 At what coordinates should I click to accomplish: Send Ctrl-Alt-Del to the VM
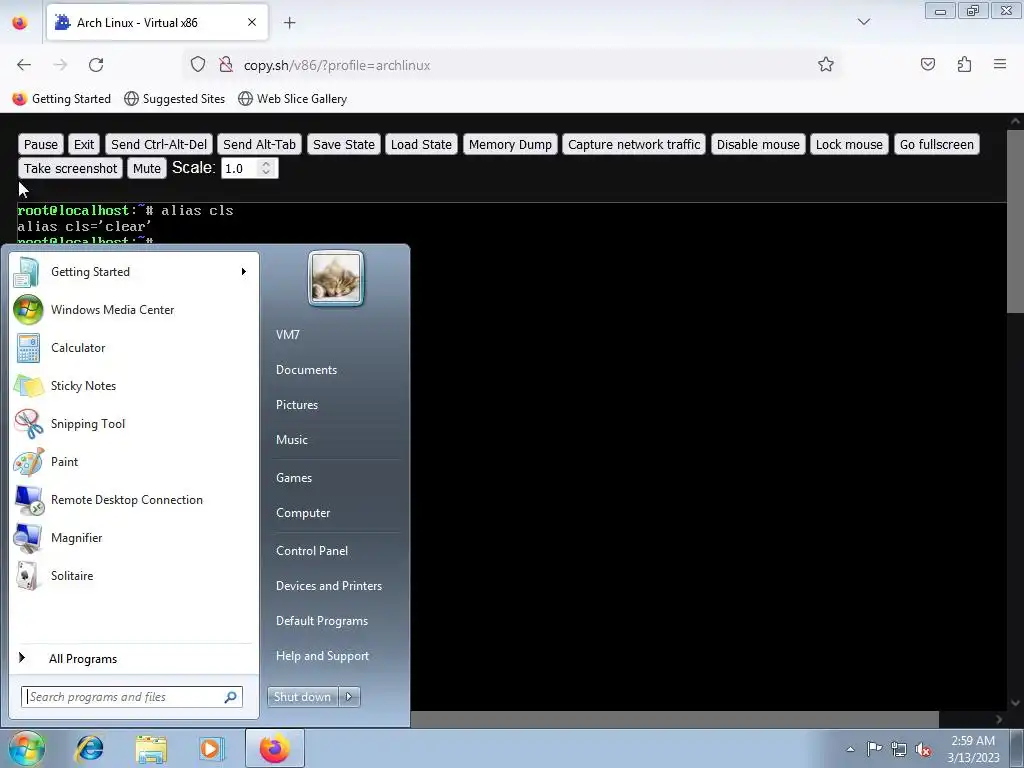click(x=159, y=144)
